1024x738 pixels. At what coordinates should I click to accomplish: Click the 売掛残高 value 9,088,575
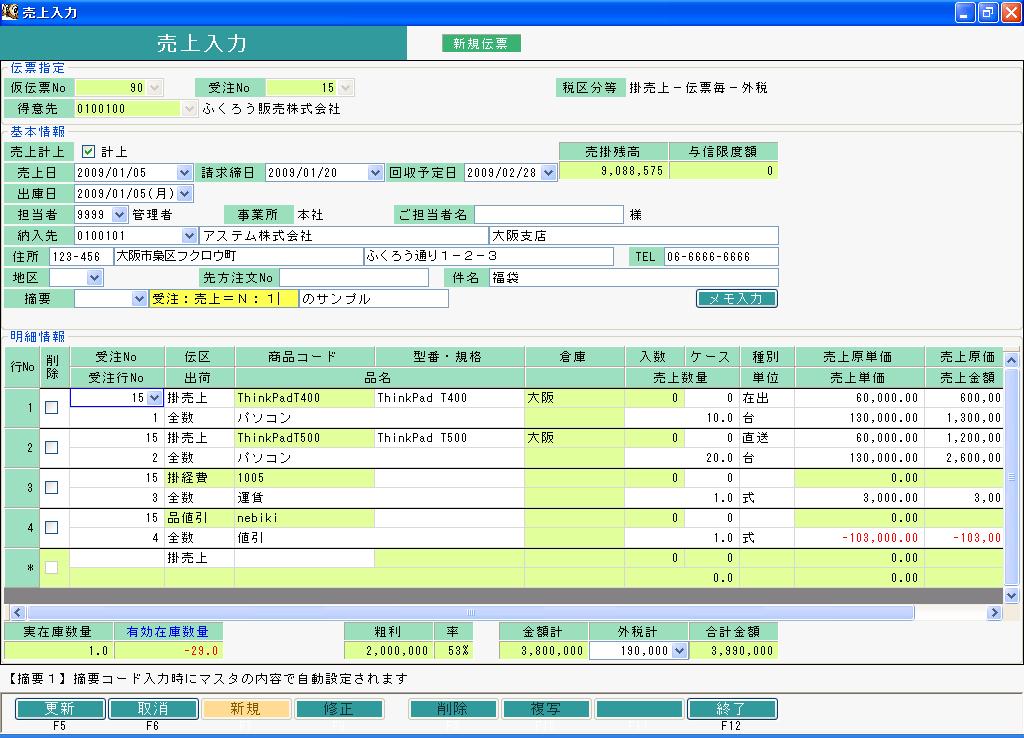tap(613, 170)
